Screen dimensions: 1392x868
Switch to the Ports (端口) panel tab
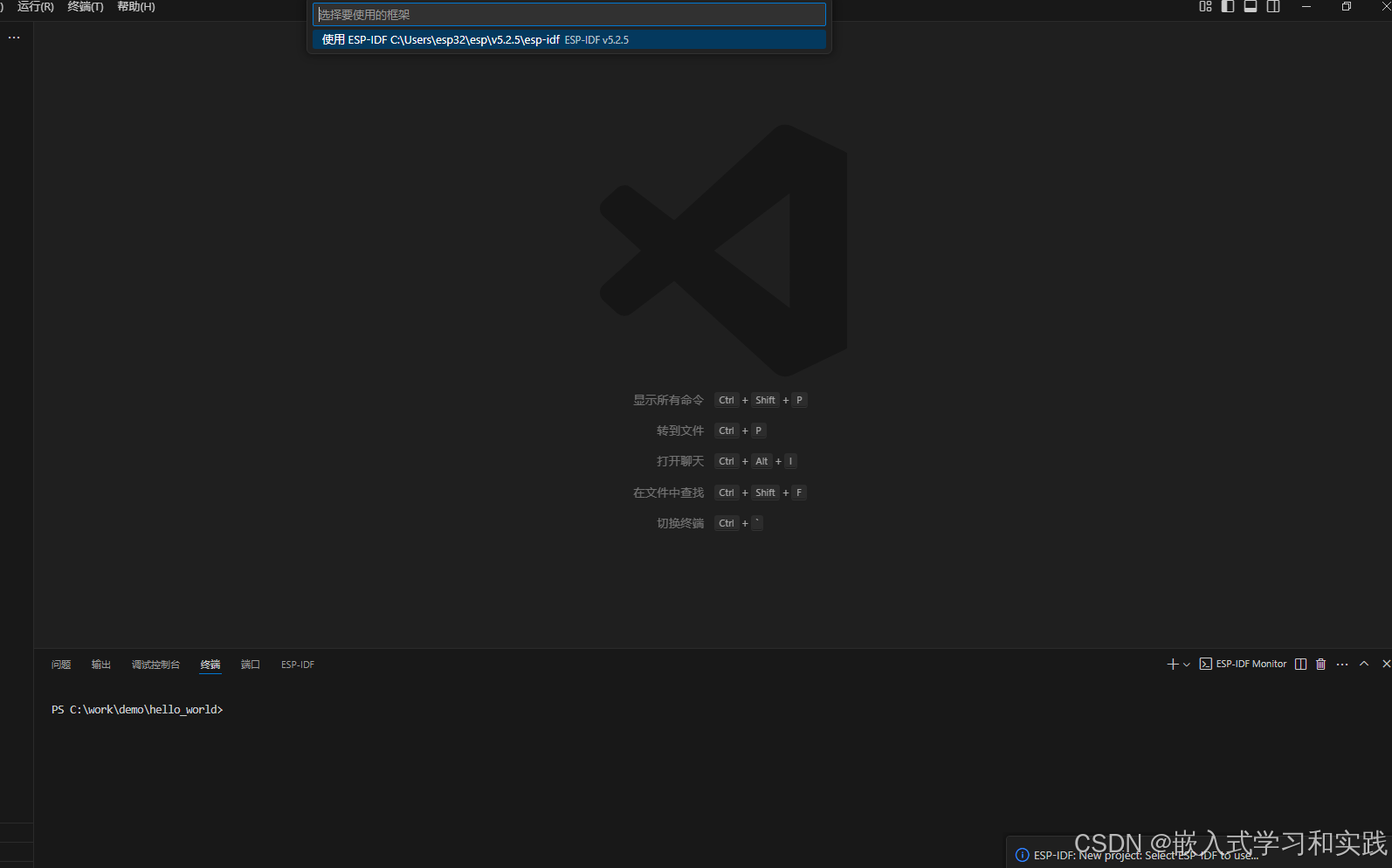click(251, 665)
